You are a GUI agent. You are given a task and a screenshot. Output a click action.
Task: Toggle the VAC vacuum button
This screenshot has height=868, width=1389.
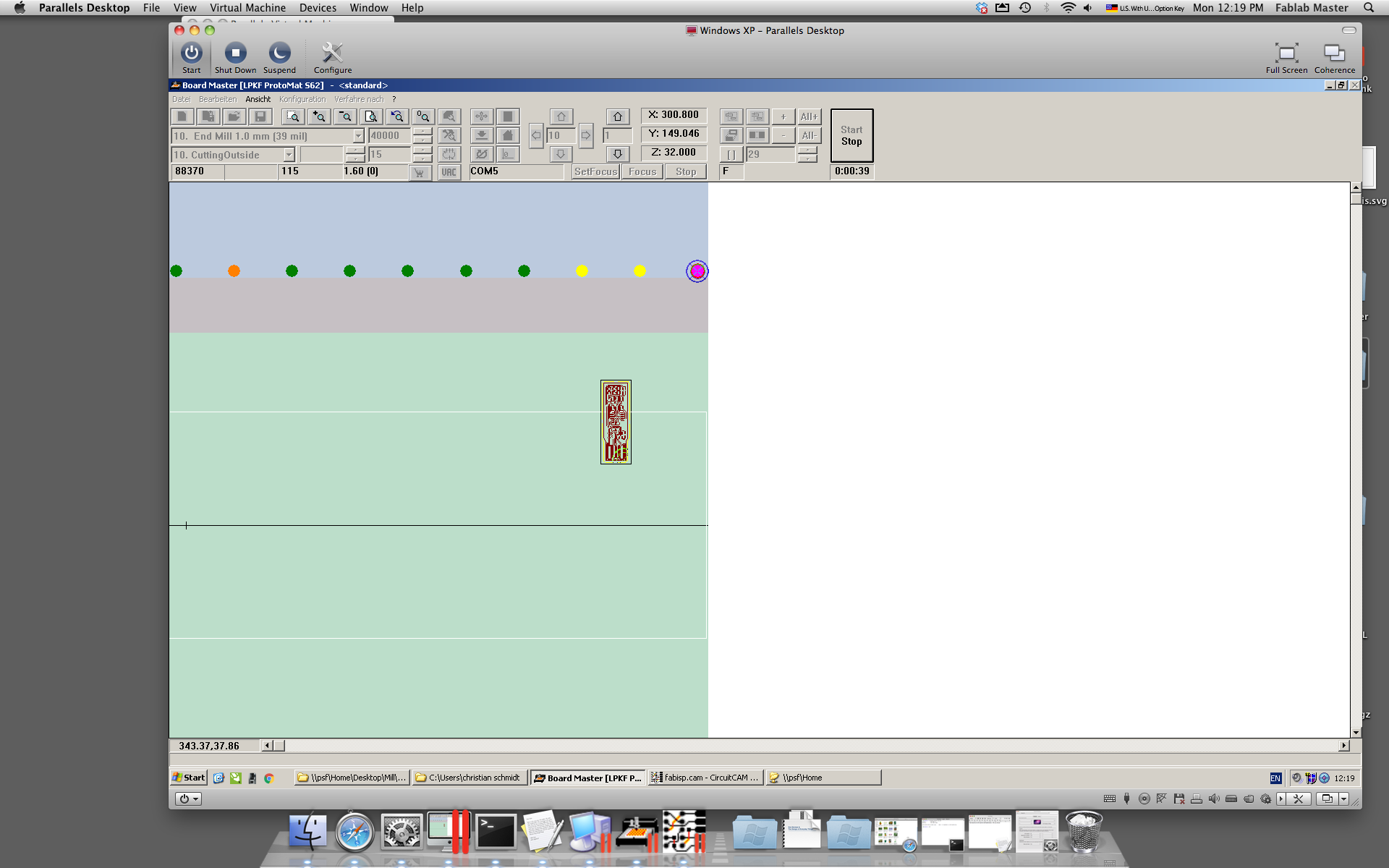(x=449, y=172)
